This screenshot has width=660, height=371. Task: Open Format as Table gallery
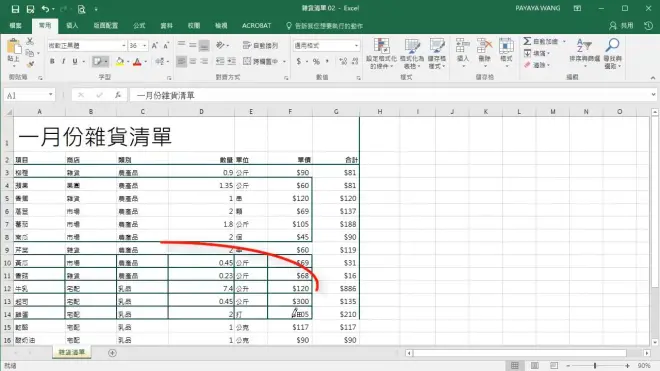412,53
